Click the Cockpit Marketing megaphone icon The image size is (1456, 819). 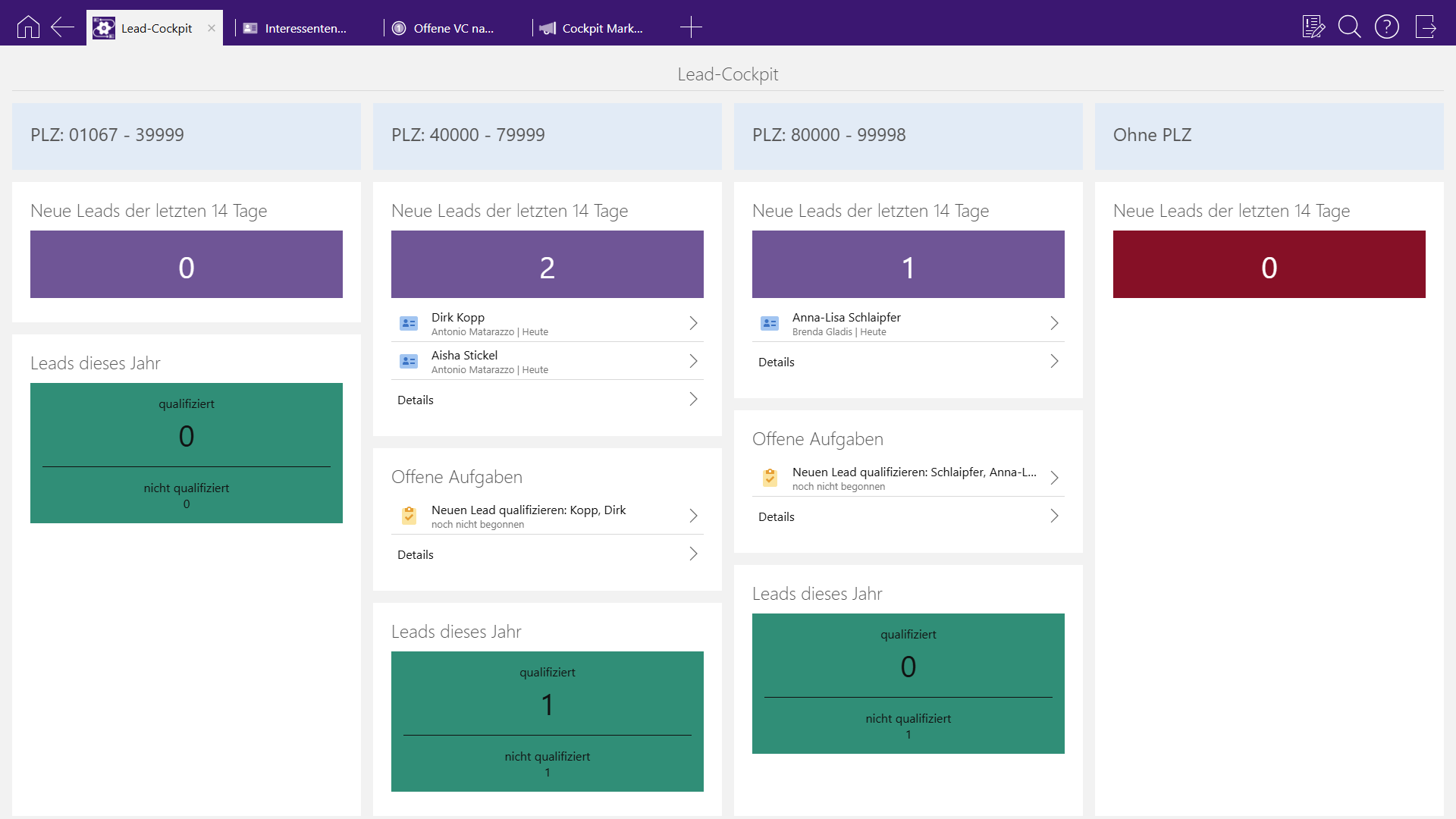click(x=548, y=28)
